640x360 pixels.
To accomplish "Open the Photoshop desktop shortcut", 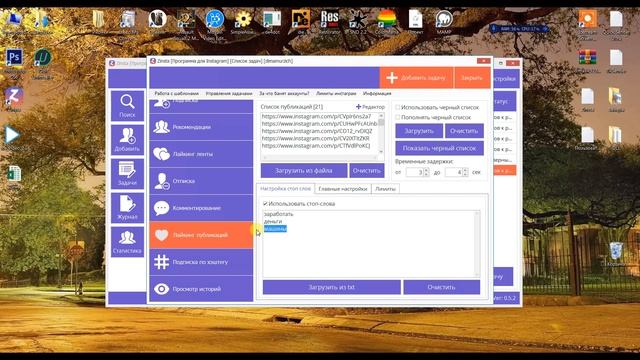I will 14,58.
